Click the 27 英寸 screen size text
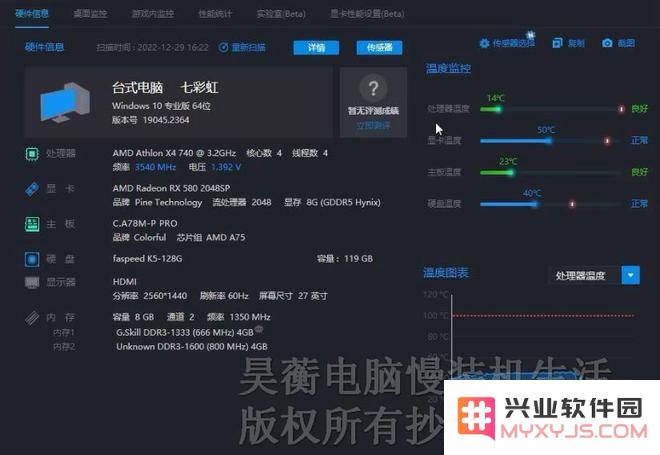This screenshot has width=660, height=455. pyautogui.click(x=313, y=296)
